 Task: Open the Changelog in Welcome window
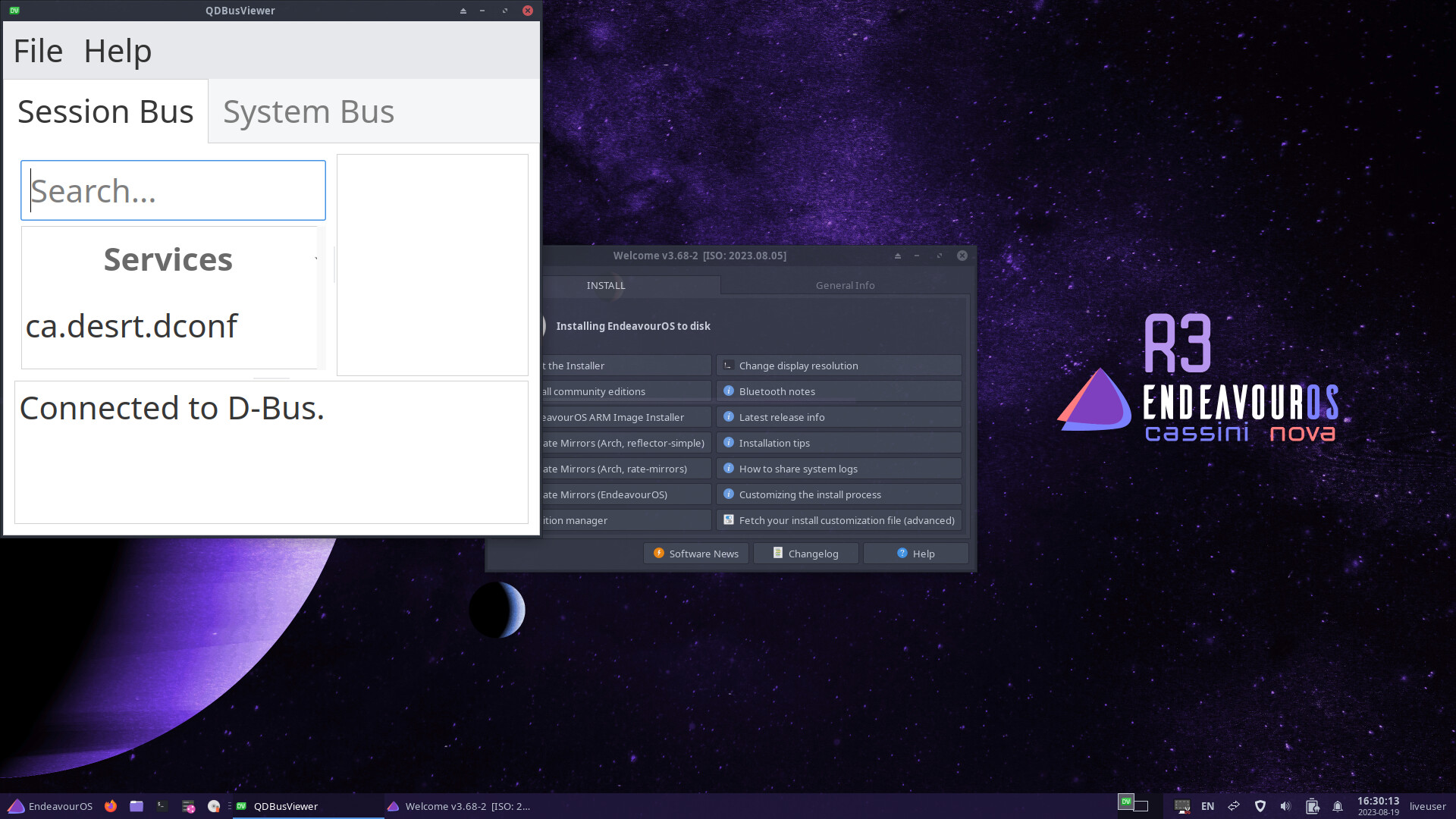805,554
